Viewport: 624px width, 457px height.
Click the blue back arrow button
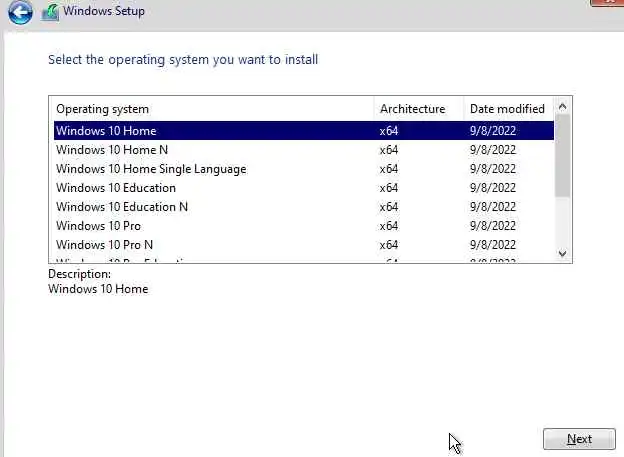pos(20,12)
